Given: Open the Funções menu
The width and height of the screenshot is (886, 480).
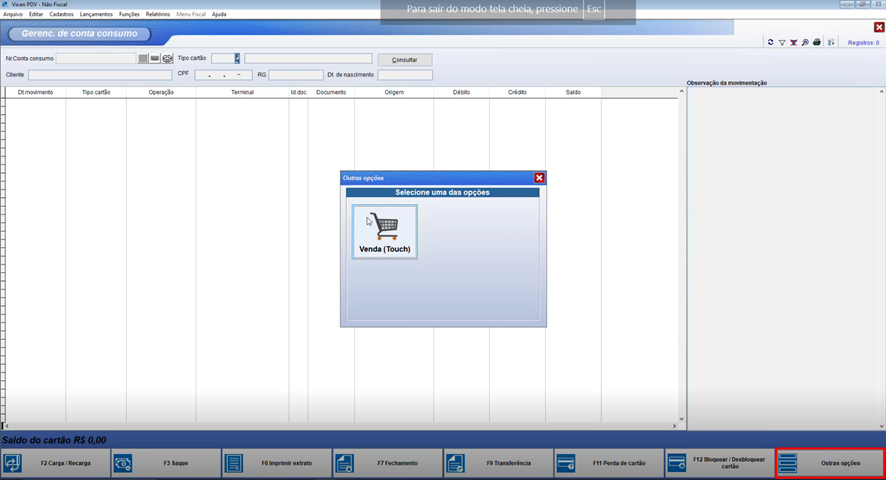Looking at the screenshot, I should 129,14.
